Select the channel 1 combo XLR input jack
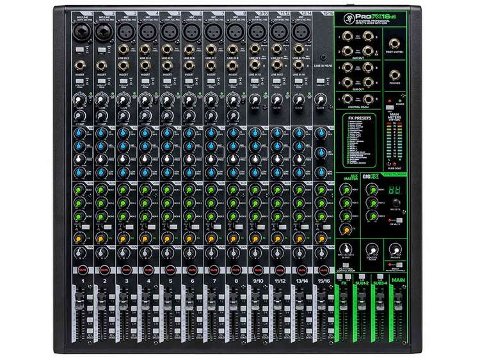Viewport: 480px width, 360px height. 82,32
